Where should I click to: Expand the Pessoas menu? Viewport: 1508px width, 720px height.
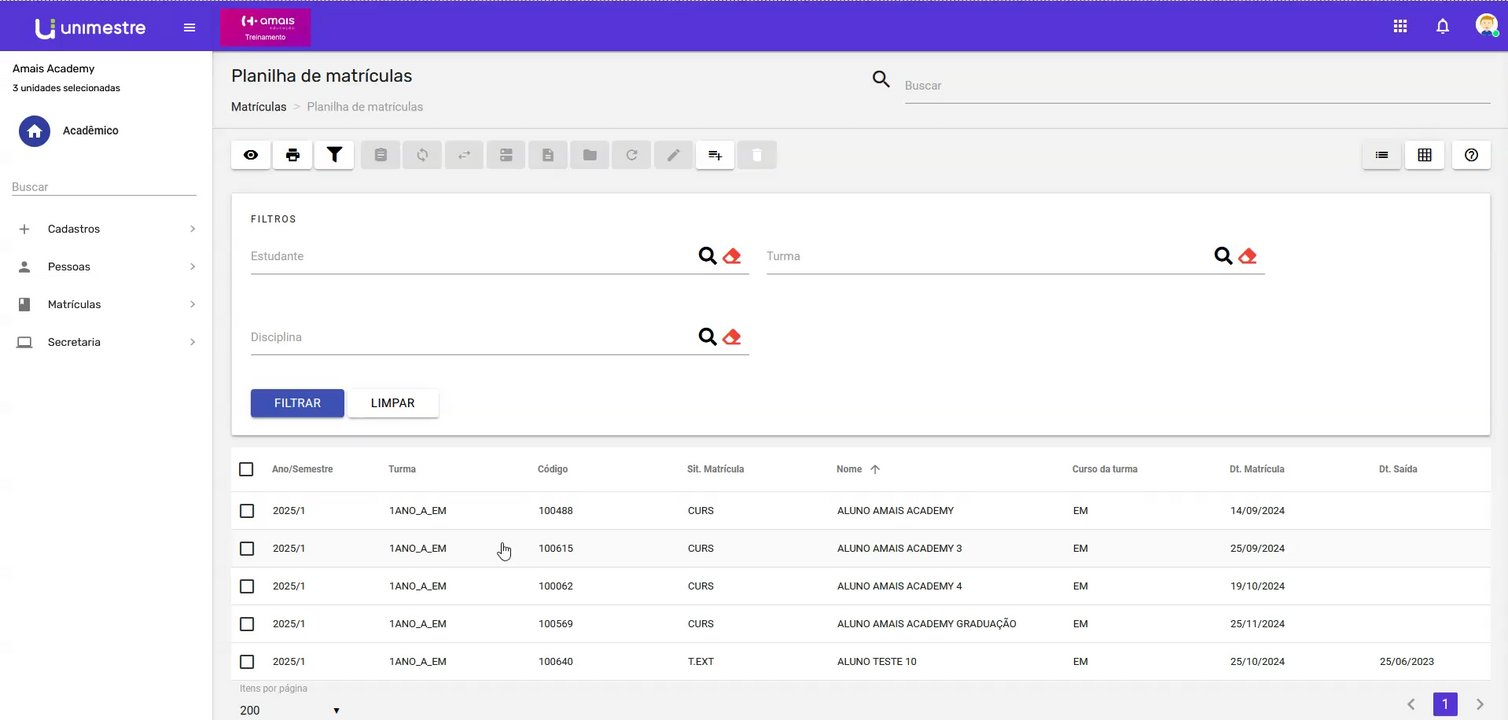(x=106, y=267)
